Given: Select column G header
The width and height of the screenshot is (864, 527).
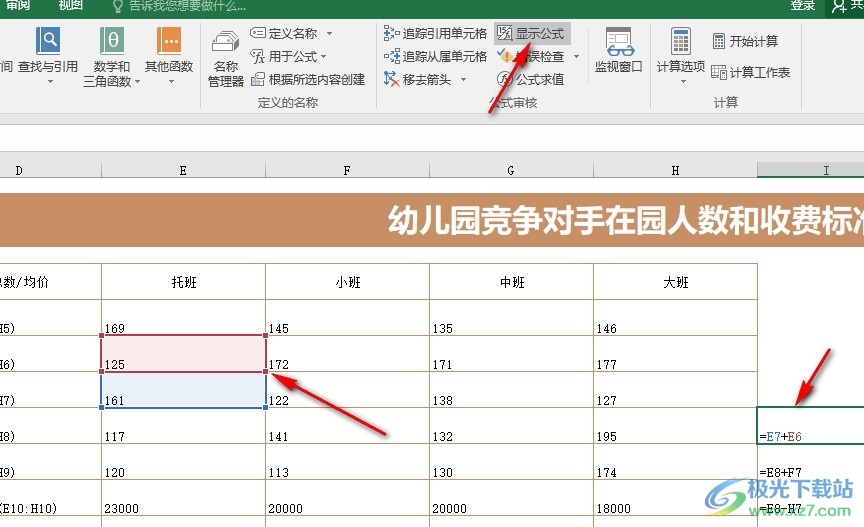Looking at the screenshot, I should tap(511, 170).
